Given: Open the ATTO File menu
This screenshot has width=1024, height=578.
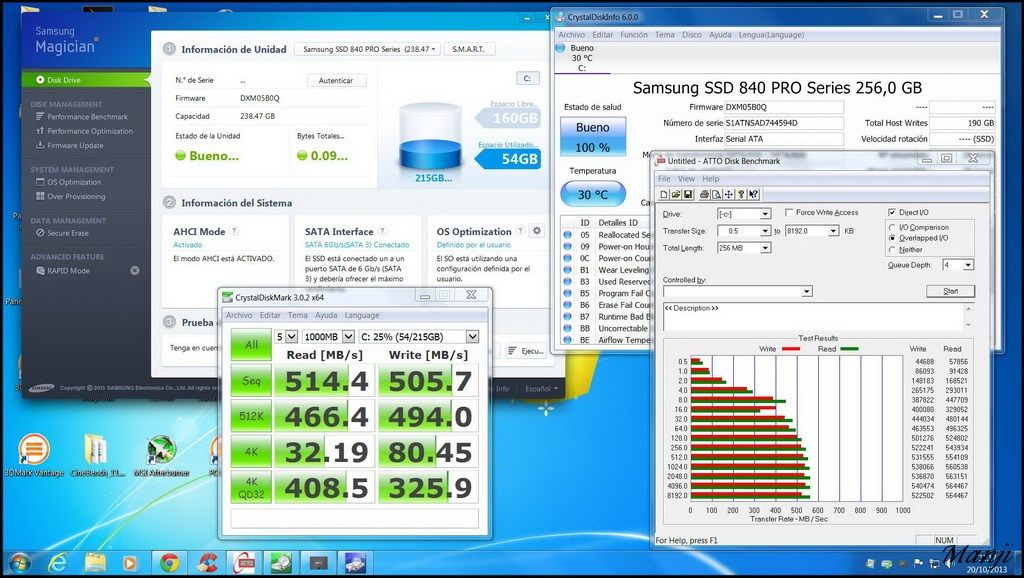Looking at the screenshot, I should pyautogui.click(x=664, y=178).
